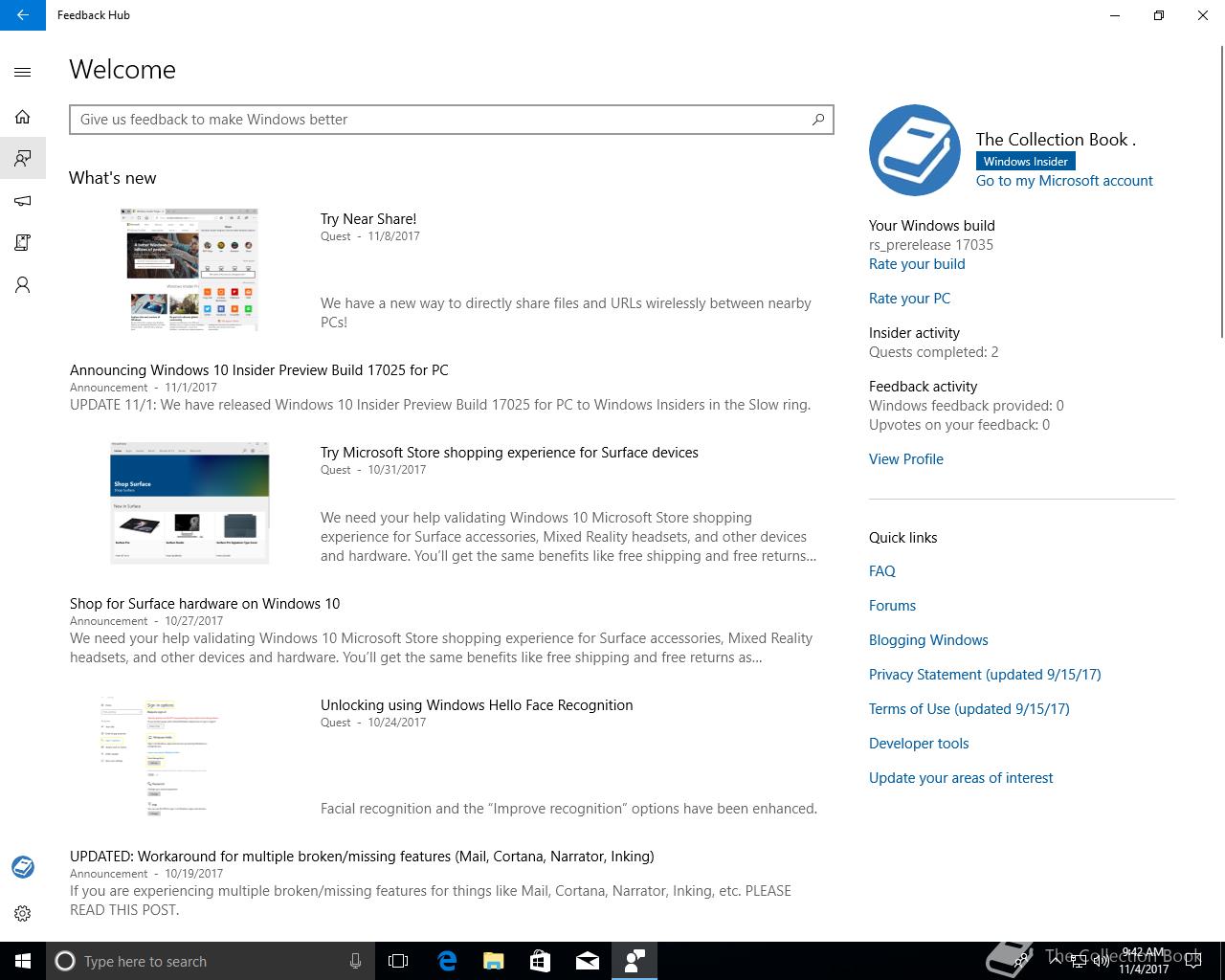This screenshot has width=1225, height=980.
Task: Click the volume icon in system tray
Action: 1102,961
